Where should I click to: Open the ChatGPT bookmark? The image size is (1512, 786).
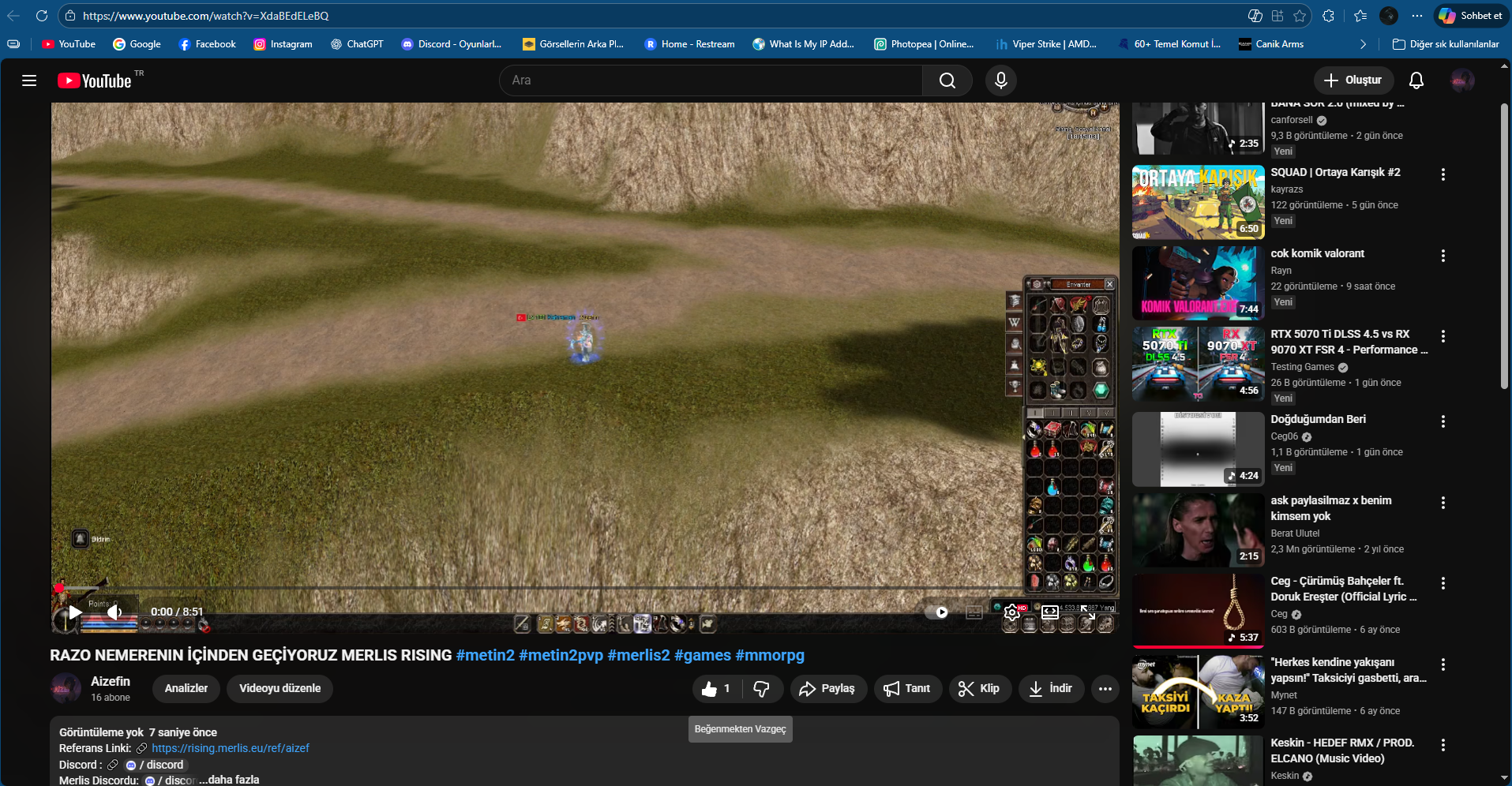(357, 44)
